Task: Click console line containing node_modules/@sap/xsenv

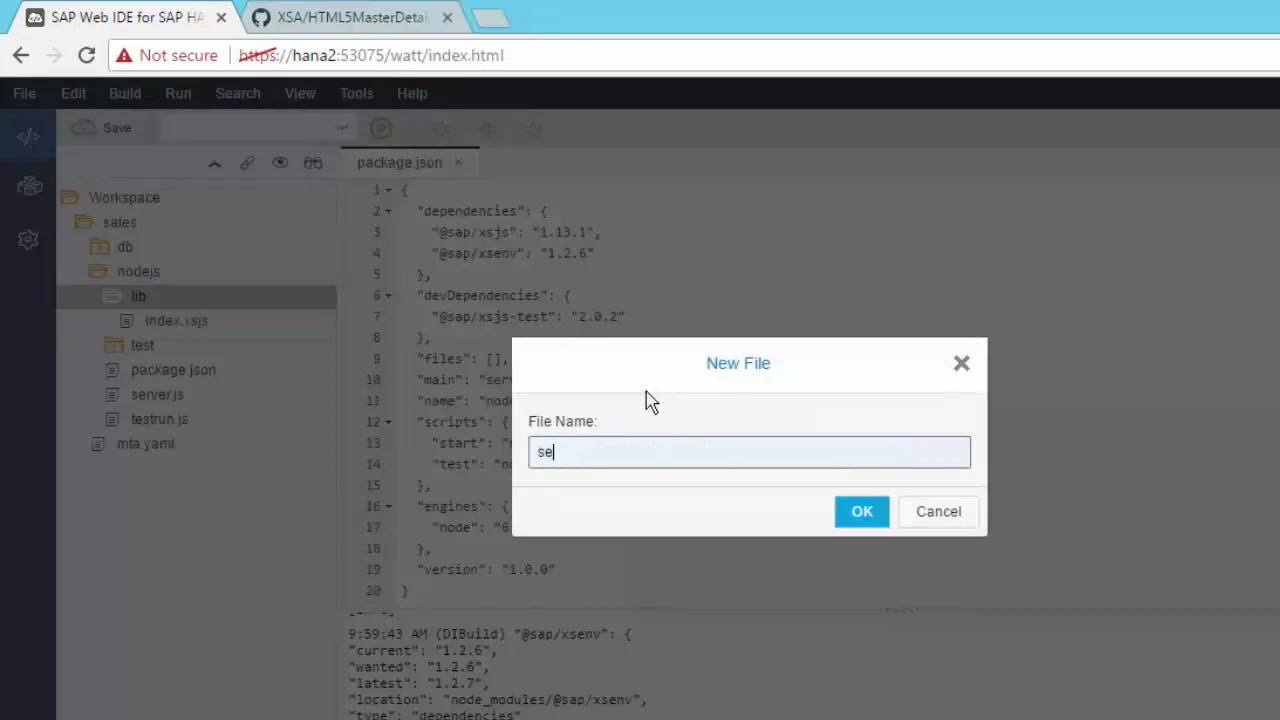Action: pyautogui.click(x=498, y=699)
